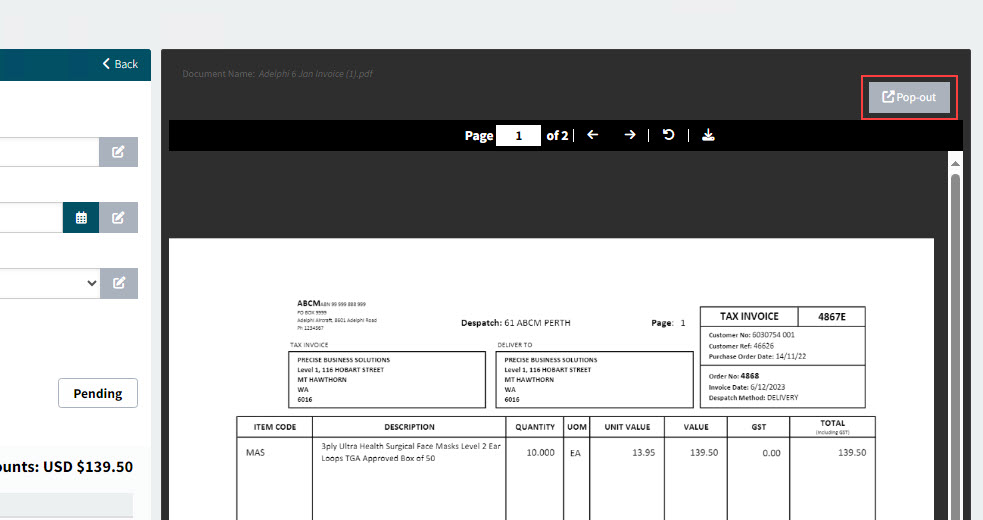Image resolution: width=983 pixels, height=520 pixels.
Task: Click the scrollbar up arrow in the viewer
Action: tap(955, 163)
